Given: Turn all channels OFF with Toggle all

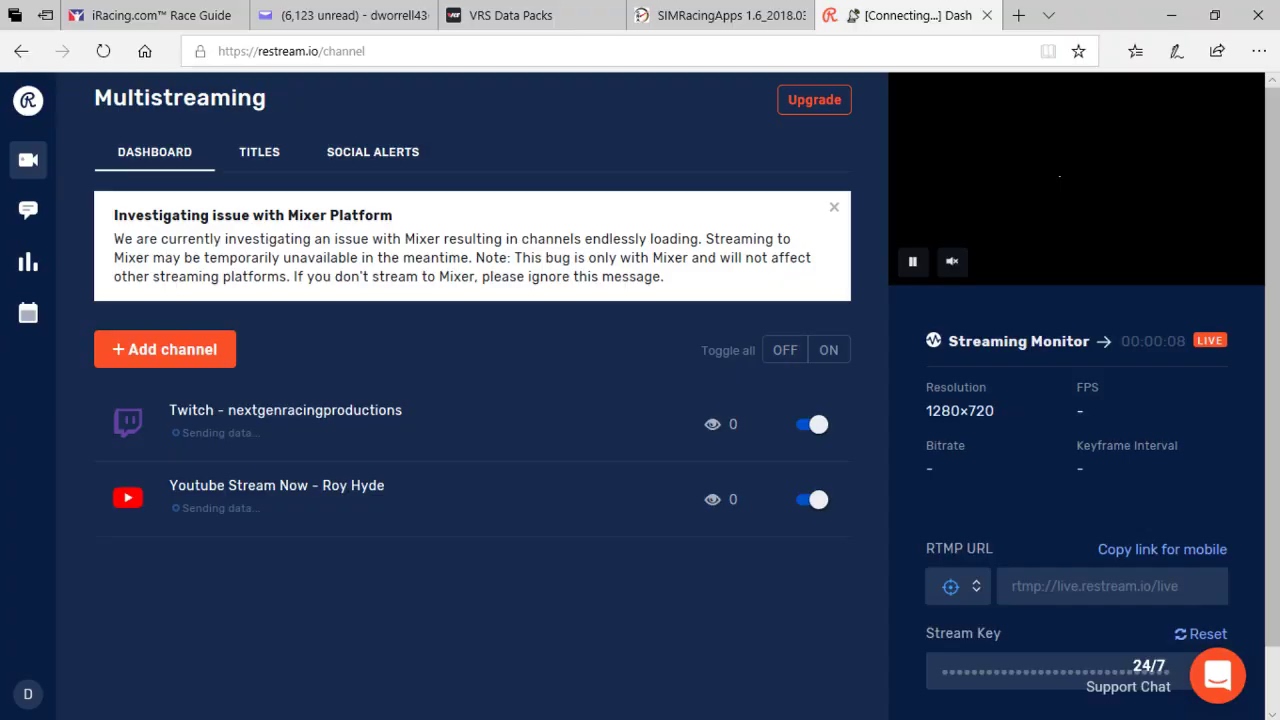Looking at the screenshot, I should point(785,350).
